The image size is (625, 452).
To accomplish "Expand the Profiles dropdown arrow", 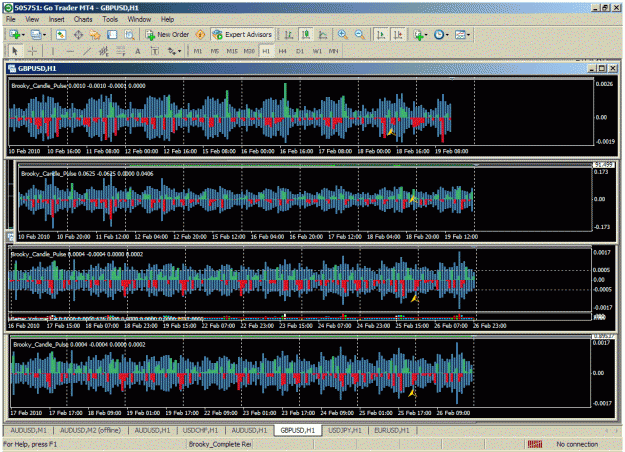I will (x=44, y=35).
